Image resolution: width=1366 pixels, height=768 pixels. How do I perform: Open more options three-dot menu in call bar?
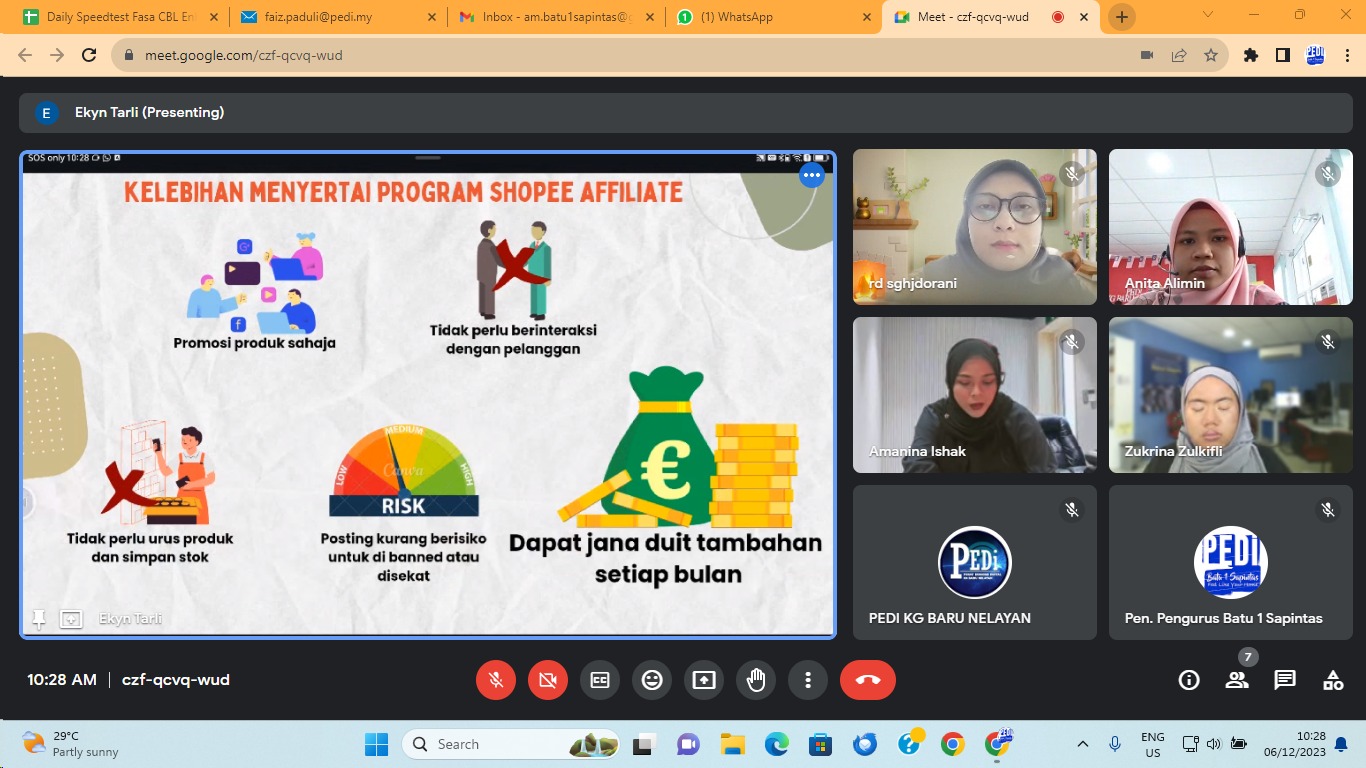808,680
